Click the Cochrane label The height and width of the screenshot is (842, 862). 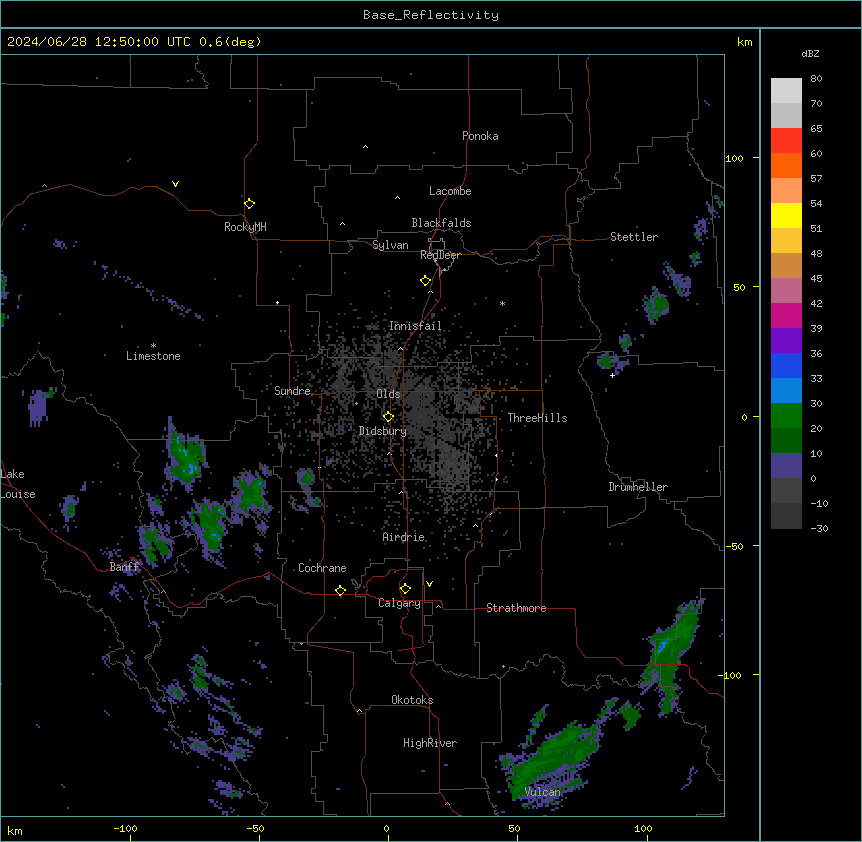(x=322, y=568)
